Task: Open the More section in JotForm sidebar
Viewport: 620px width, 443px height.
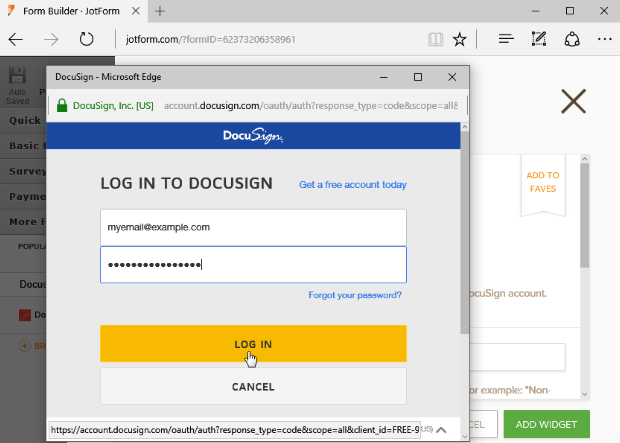Action: (24, 222)
